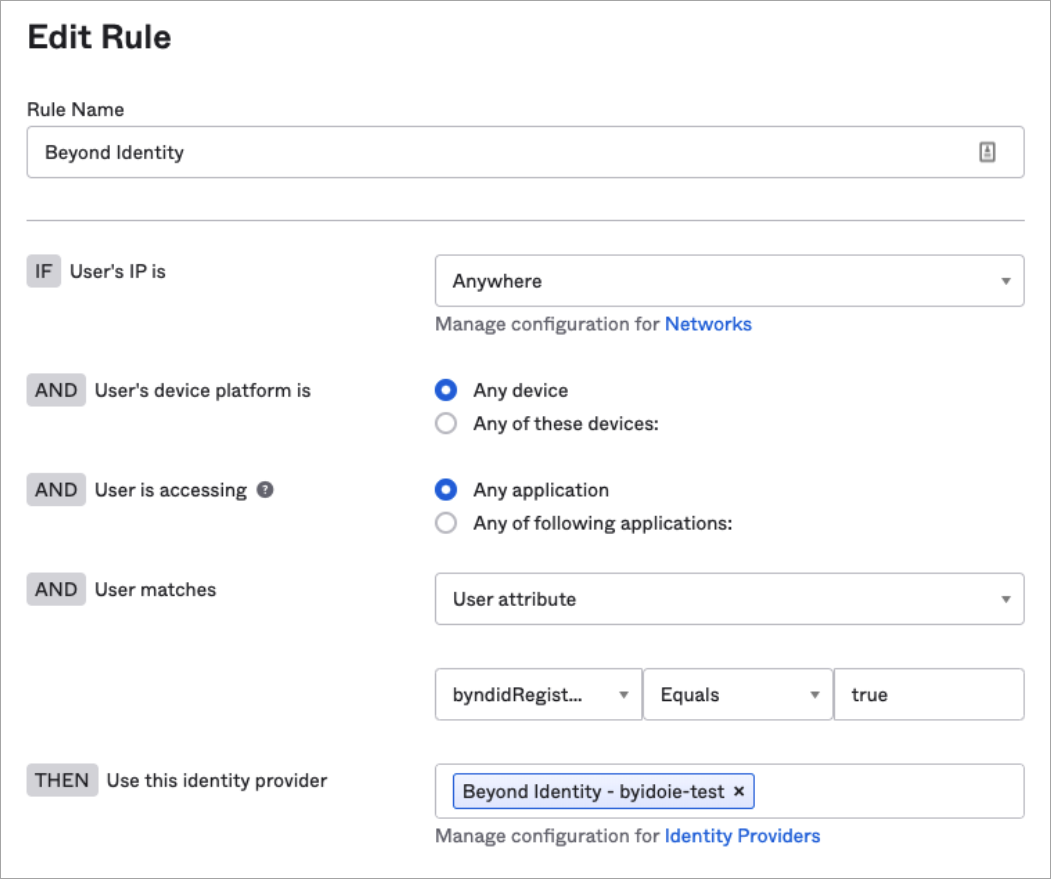Select Any of following applications option
The image size is (1051, 879).
click(446, 523)
